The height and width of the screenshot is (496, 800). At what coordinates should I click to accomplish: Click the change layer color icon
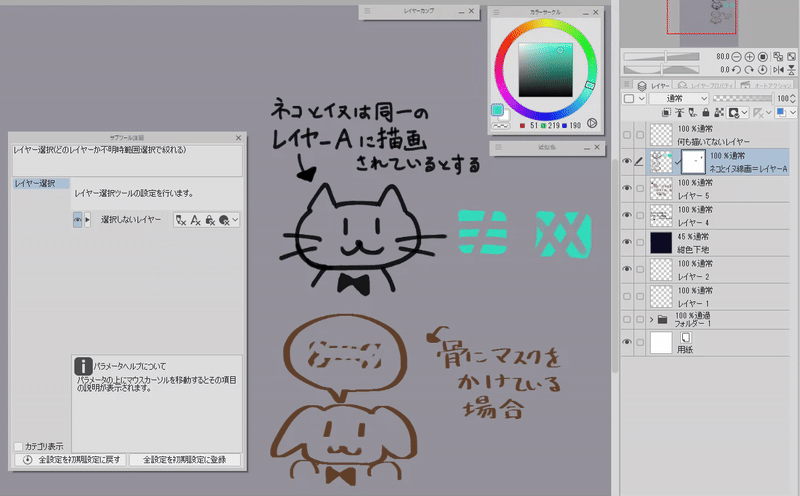781,112
